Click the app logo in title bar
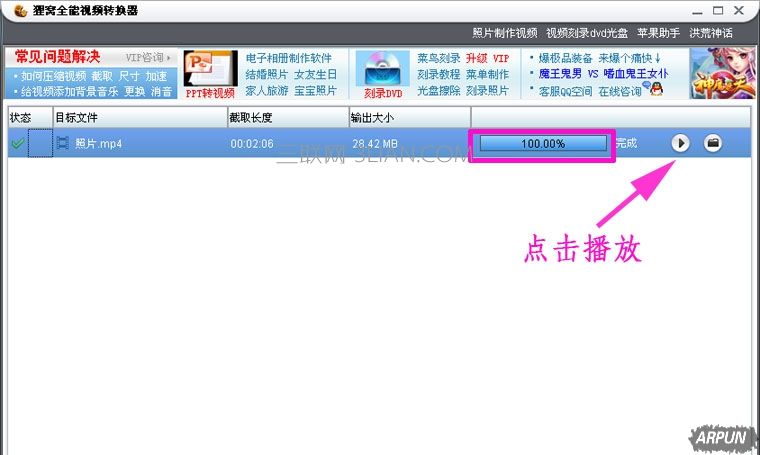The width and height of the screenshot is (760, 455). (20, 10)
